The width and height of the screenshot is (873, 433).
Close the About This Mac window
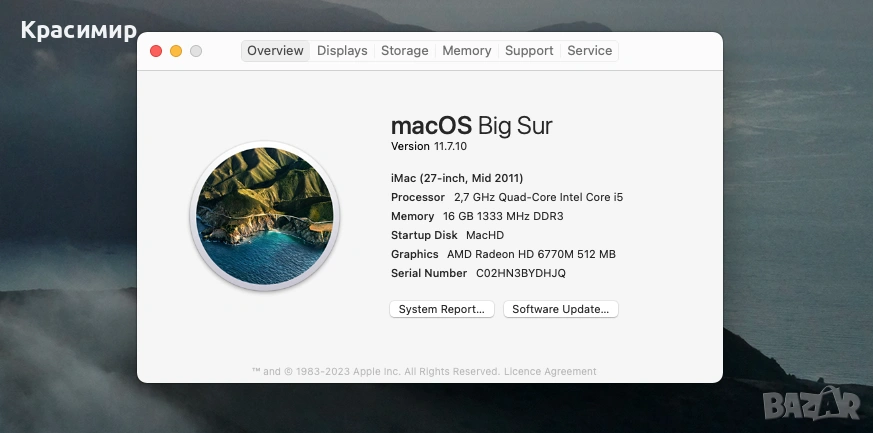(x=156, y=51)
